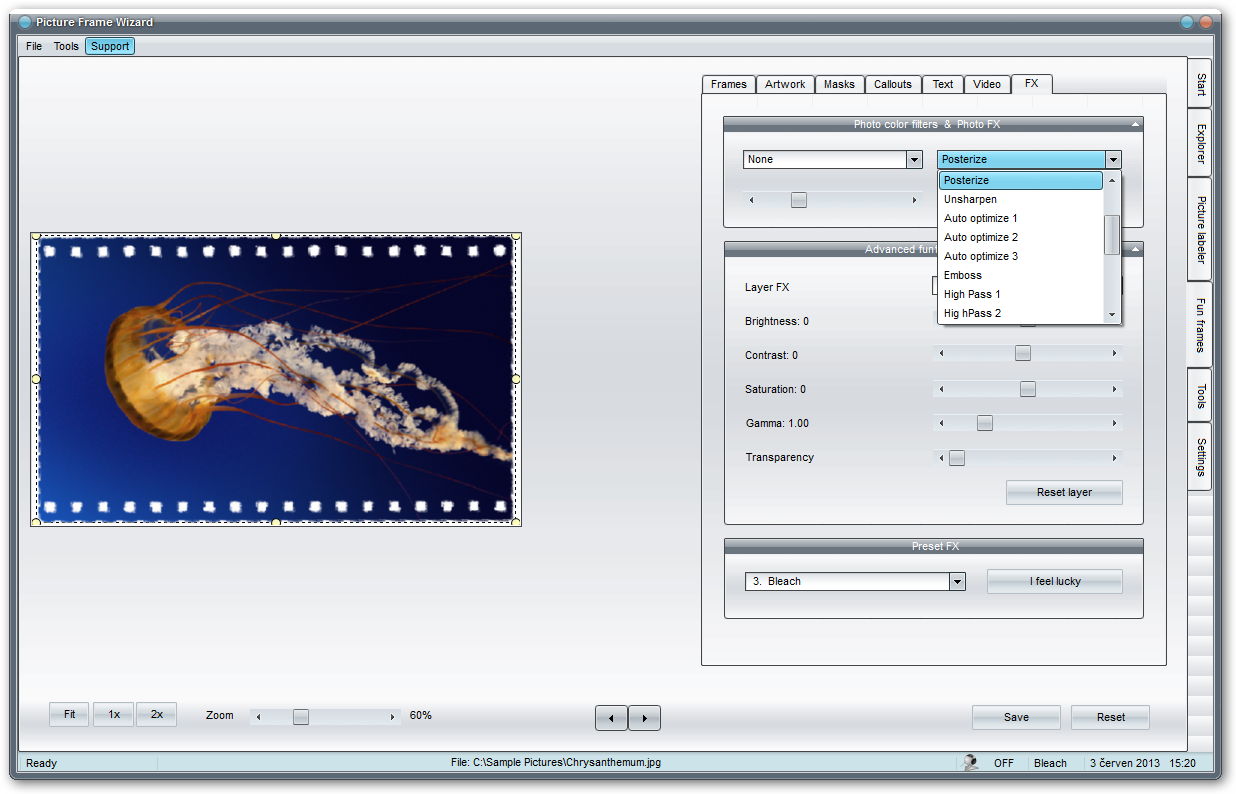Click the right arrow of the Gamma slider
The width and height of the screenshot is (1236, 794).
coord(1114,423)
